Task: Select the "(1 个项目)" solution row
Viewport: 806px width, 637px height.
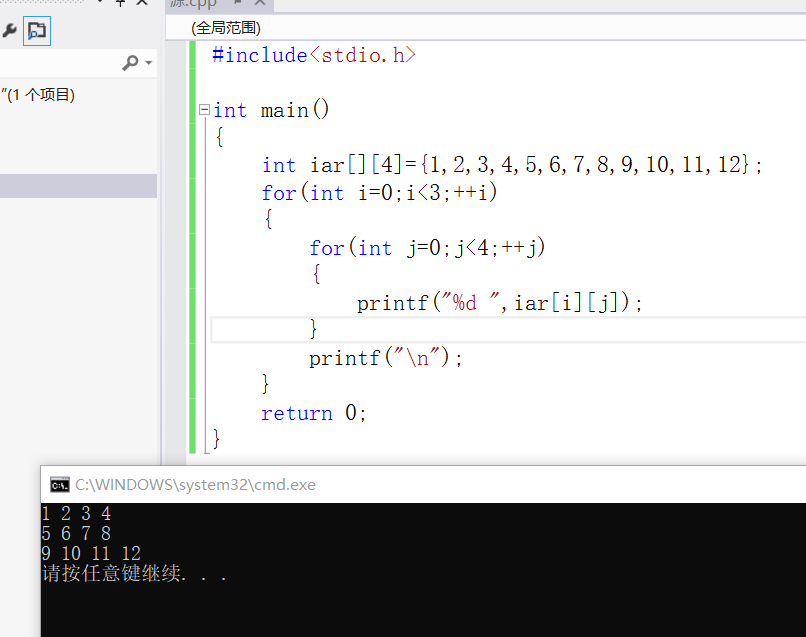Action: point(38,95)
